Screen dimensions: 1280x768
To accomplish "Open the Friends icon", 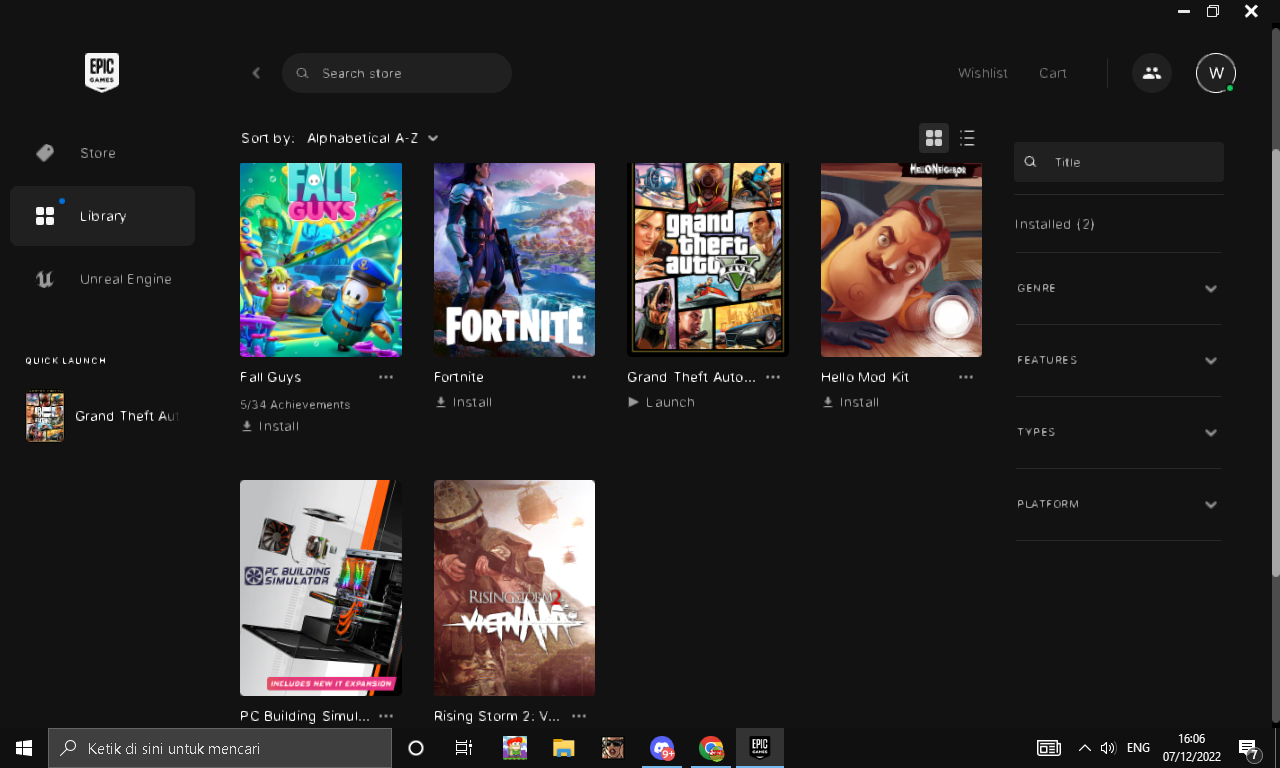I will tap(1152, 73).
